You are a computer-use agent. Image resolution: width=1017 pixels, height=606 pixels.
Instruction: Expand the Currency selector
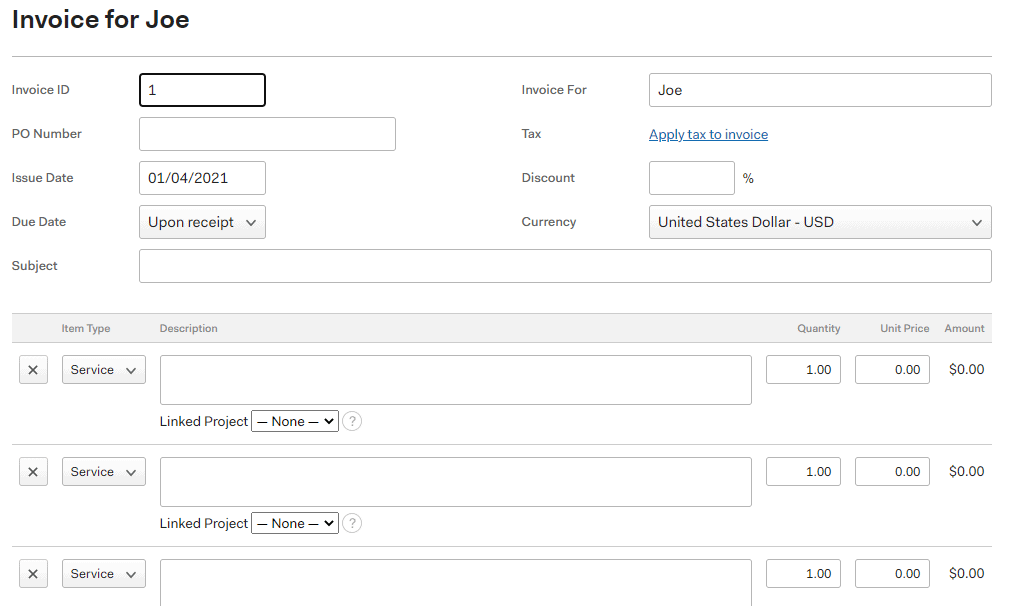tap(819, 222)
